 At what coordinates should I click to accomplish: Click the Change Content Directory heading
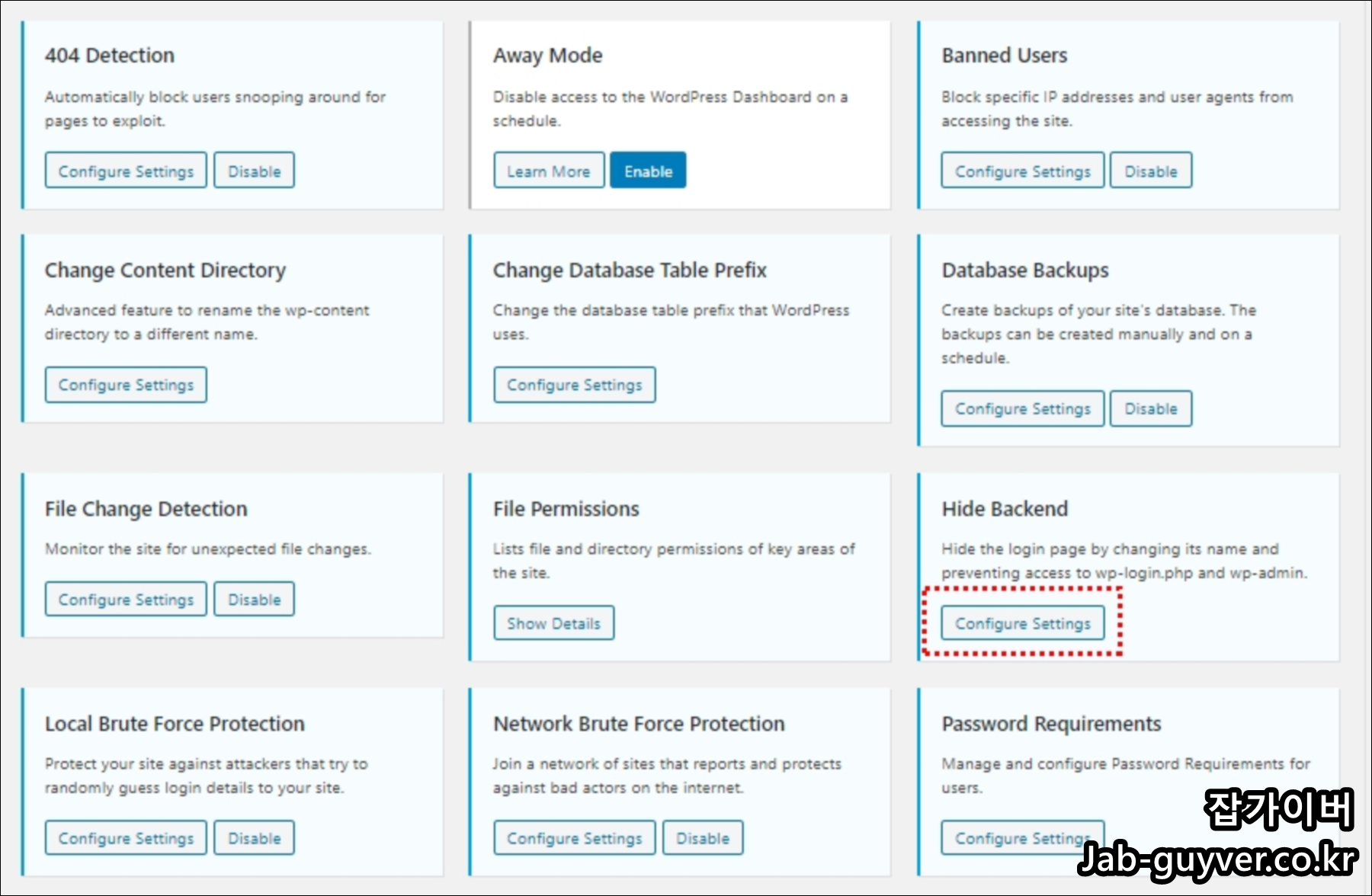[x=165, y=270]
